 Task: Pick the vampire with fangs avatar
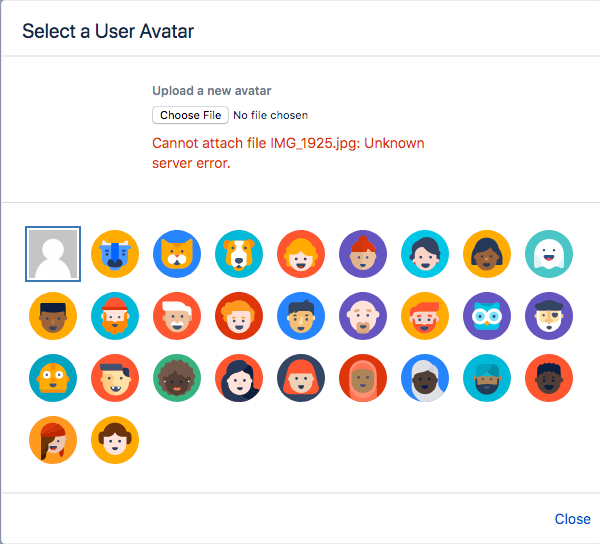115,378
